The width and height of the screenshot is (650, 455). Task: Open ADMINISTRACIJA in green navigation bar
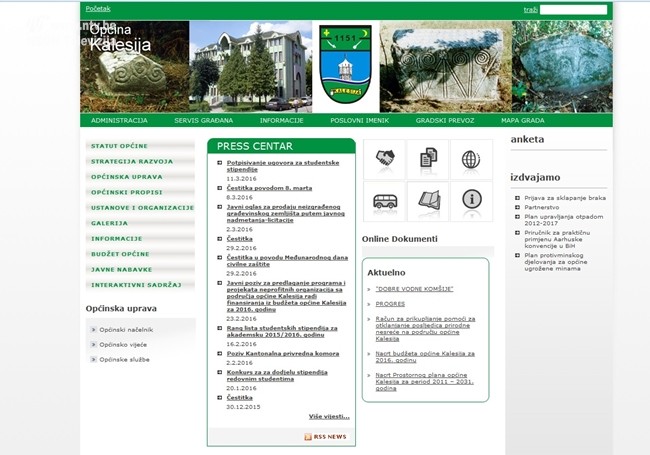[x=119, y=120]
